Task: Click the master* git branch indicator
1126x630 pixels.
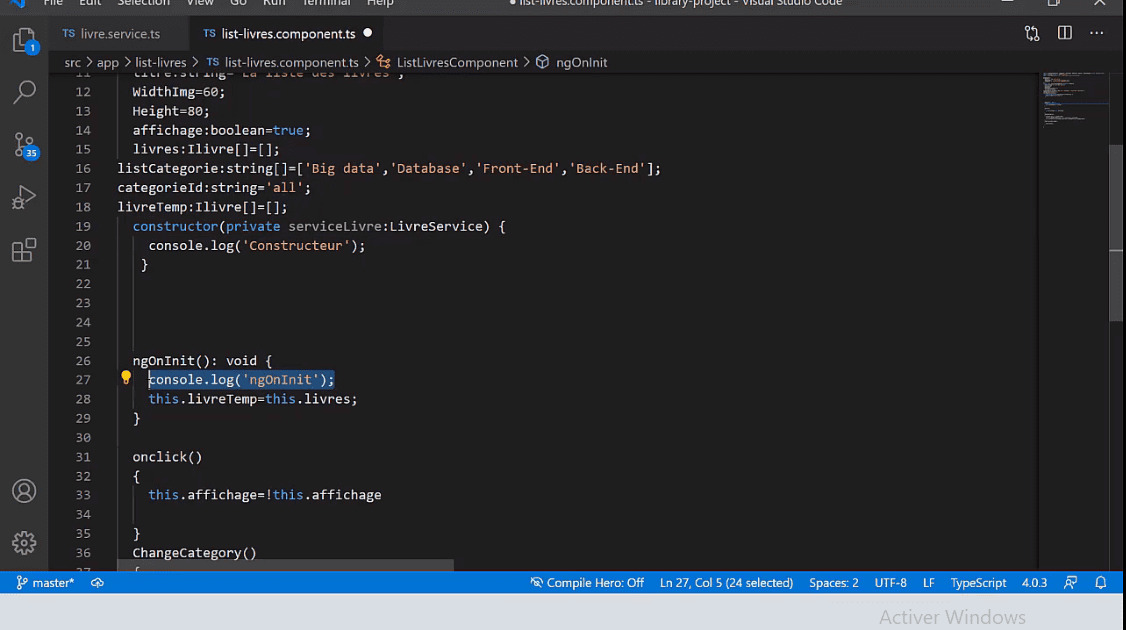Action: pyautogui.click(x=45, y=583)
